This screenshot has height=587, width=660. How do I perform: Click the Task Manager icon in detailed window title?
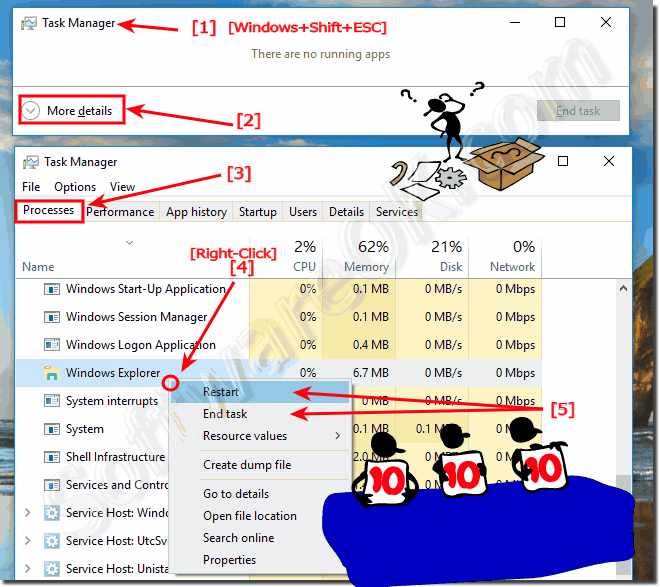(x=31, y=162)
